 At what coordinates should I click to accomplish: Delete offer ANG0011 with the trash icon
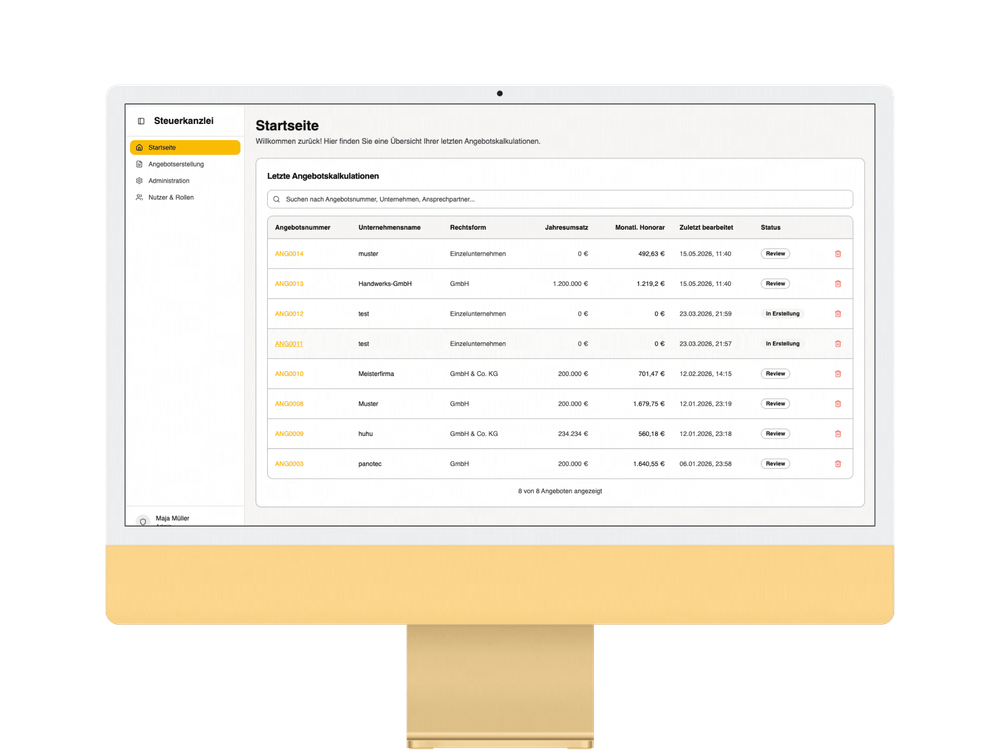(x=838, y=344)
